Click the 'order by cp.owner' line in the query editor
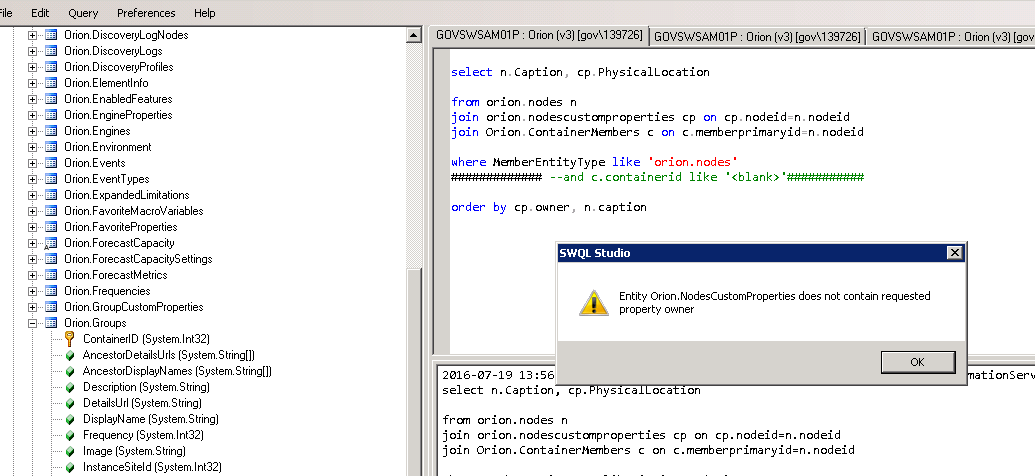1035x476 pixels. coord(549,207)
